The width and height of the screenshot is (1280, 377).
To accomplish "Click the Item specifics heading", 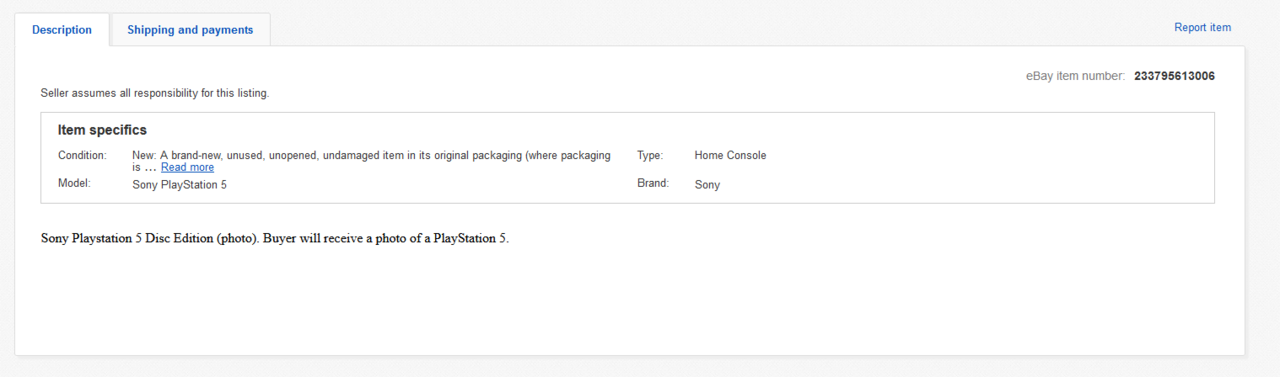I will [x=102, y=130].
